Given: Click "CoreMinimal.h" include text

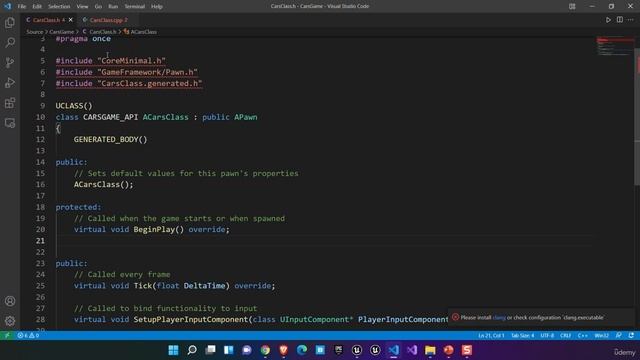Looking at the screenshot, I should tap(131, 61).
